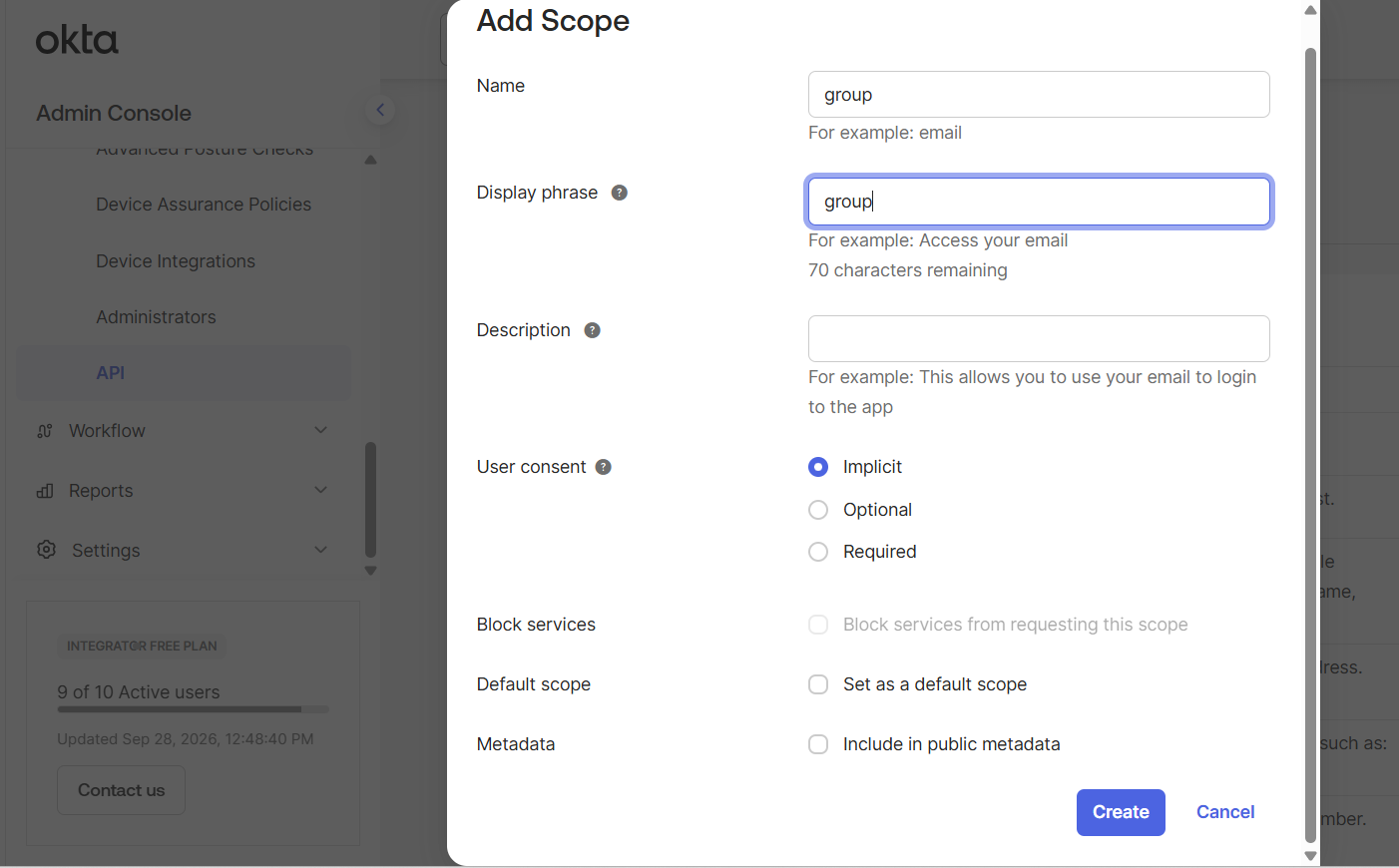Select the API menu item
The image size is (1399, 868).
click(x=185, y=373)
